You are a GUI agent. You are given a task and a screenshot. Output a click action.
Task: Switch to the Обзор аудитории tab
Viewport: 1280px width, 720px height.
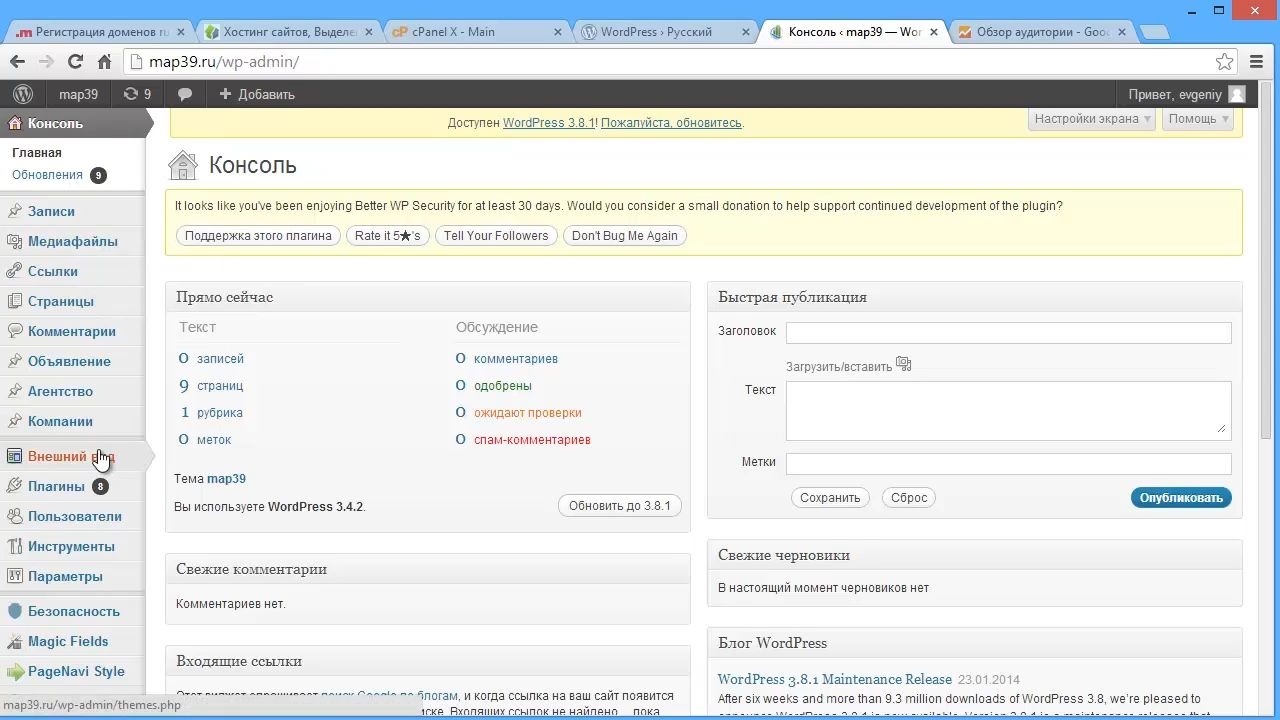pos(1042,32)
